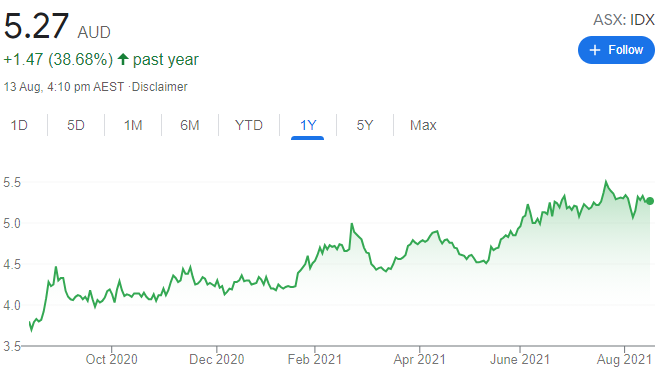Show the 5Y price history
The width and height of the screenshot is (664, 379).
tap(365, 125)
